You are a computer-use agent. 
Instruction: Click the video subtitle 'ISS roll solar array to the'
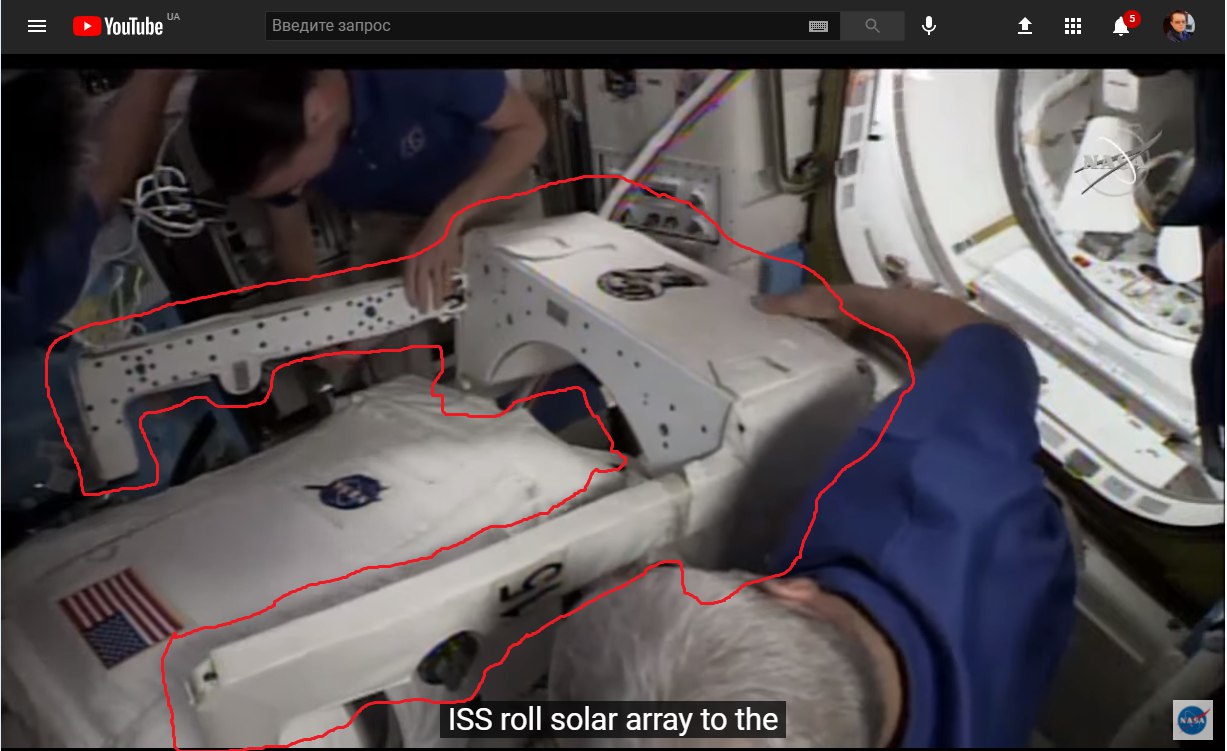point(613,719)
